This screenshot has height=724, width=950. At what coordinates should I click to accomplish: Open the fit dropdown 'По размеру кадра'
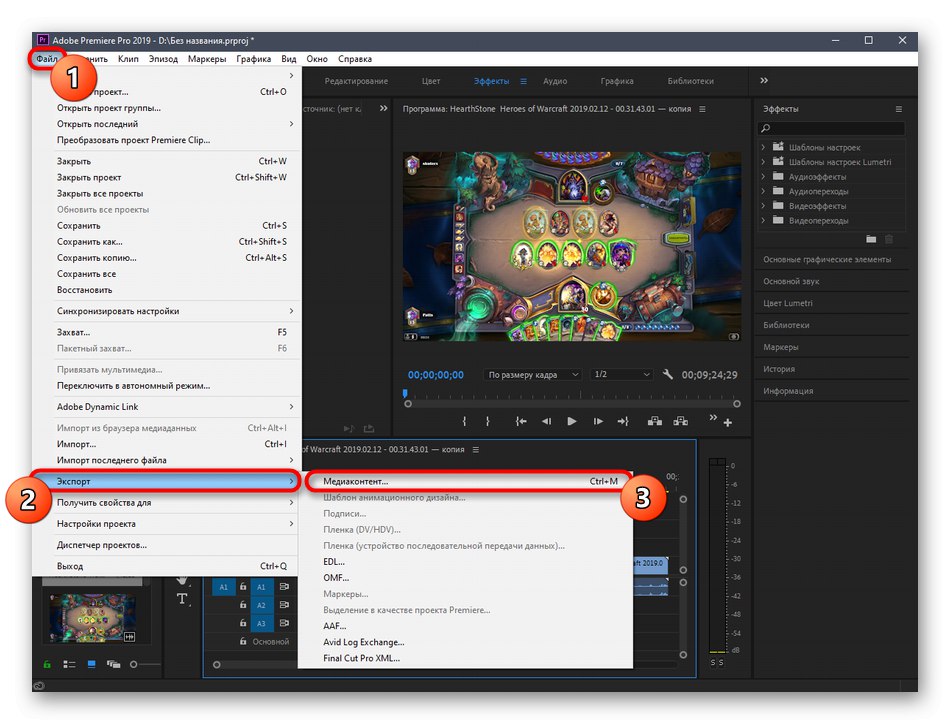point(533,375)
